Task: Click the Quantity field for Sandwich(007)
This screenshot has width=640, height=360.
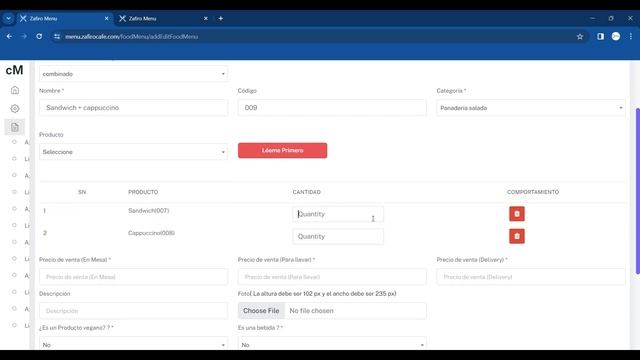Action: [338, 214]
